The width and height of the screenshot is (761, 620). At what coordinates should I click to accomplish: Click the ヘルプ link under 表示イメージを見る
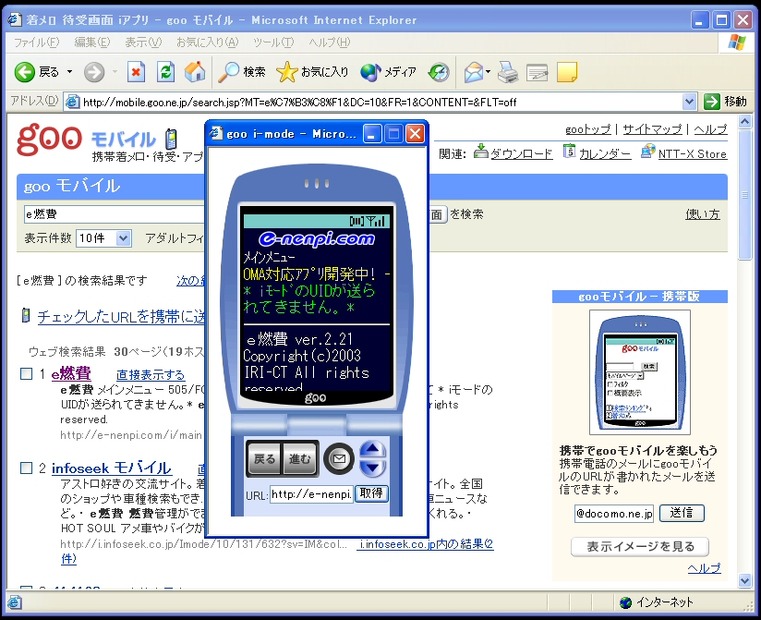(x=704, y=568)
